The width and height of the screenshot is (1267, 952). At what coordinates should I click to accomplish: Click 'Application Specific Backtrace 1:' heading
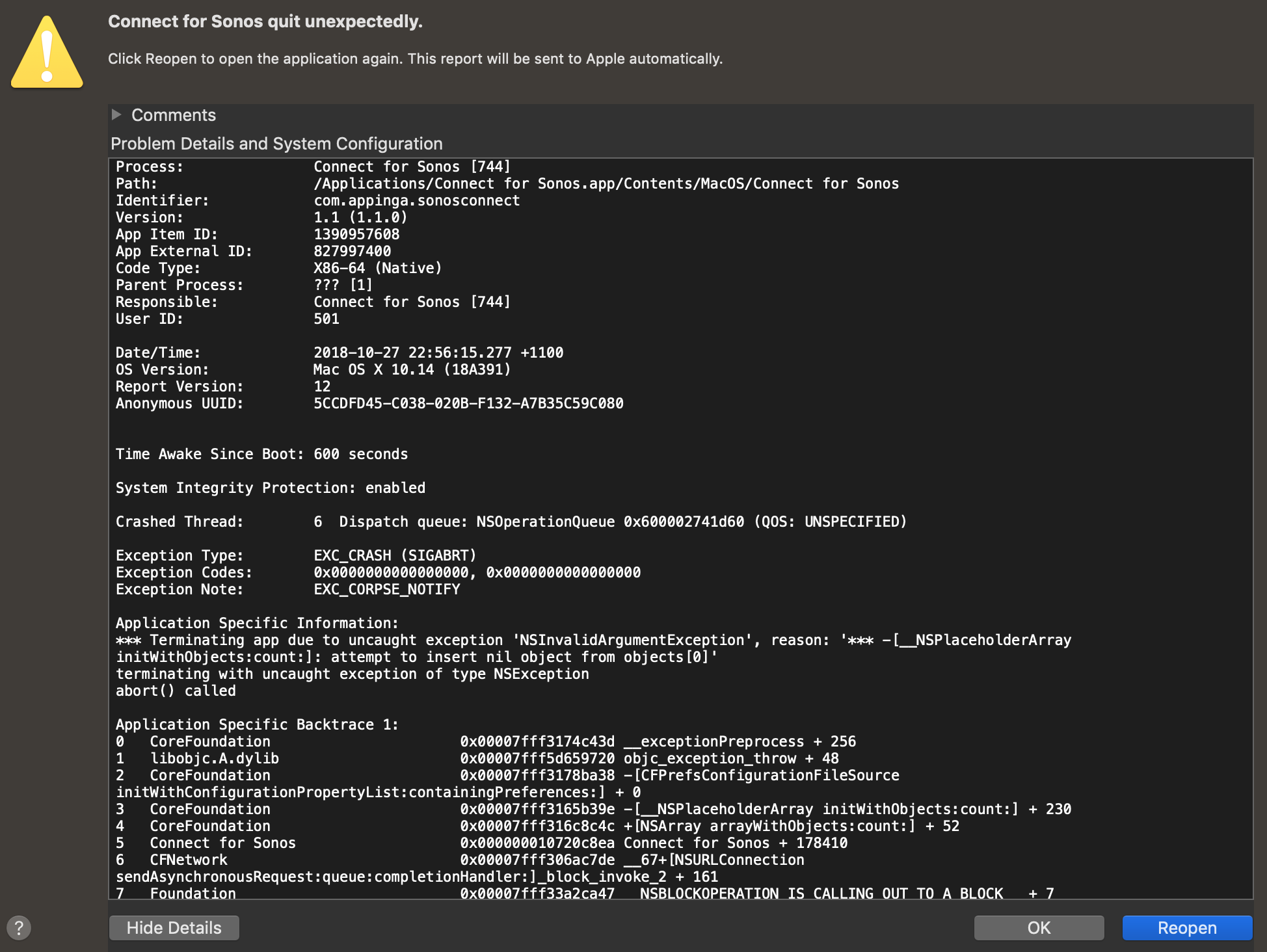pyautogui.click(x=257, y=724)
